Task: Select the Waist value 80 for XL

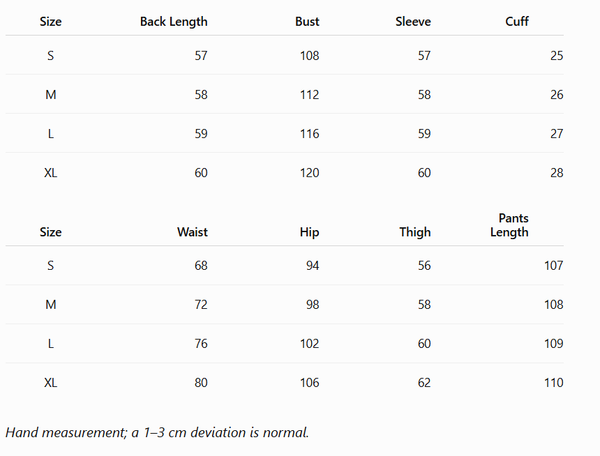Action: coord(201,383)
